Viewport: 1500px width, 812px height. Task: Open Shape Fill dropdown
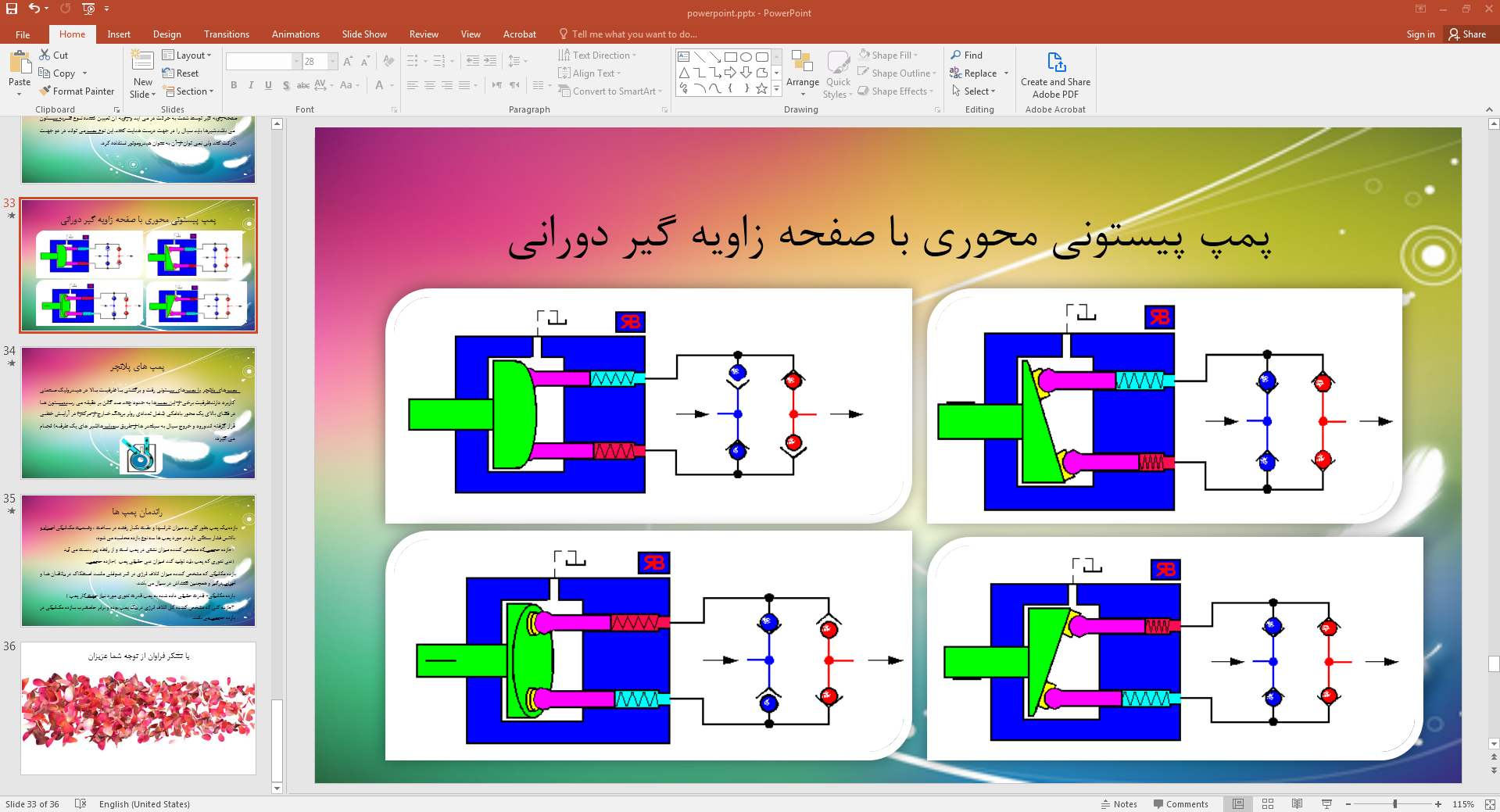[888, 55]
